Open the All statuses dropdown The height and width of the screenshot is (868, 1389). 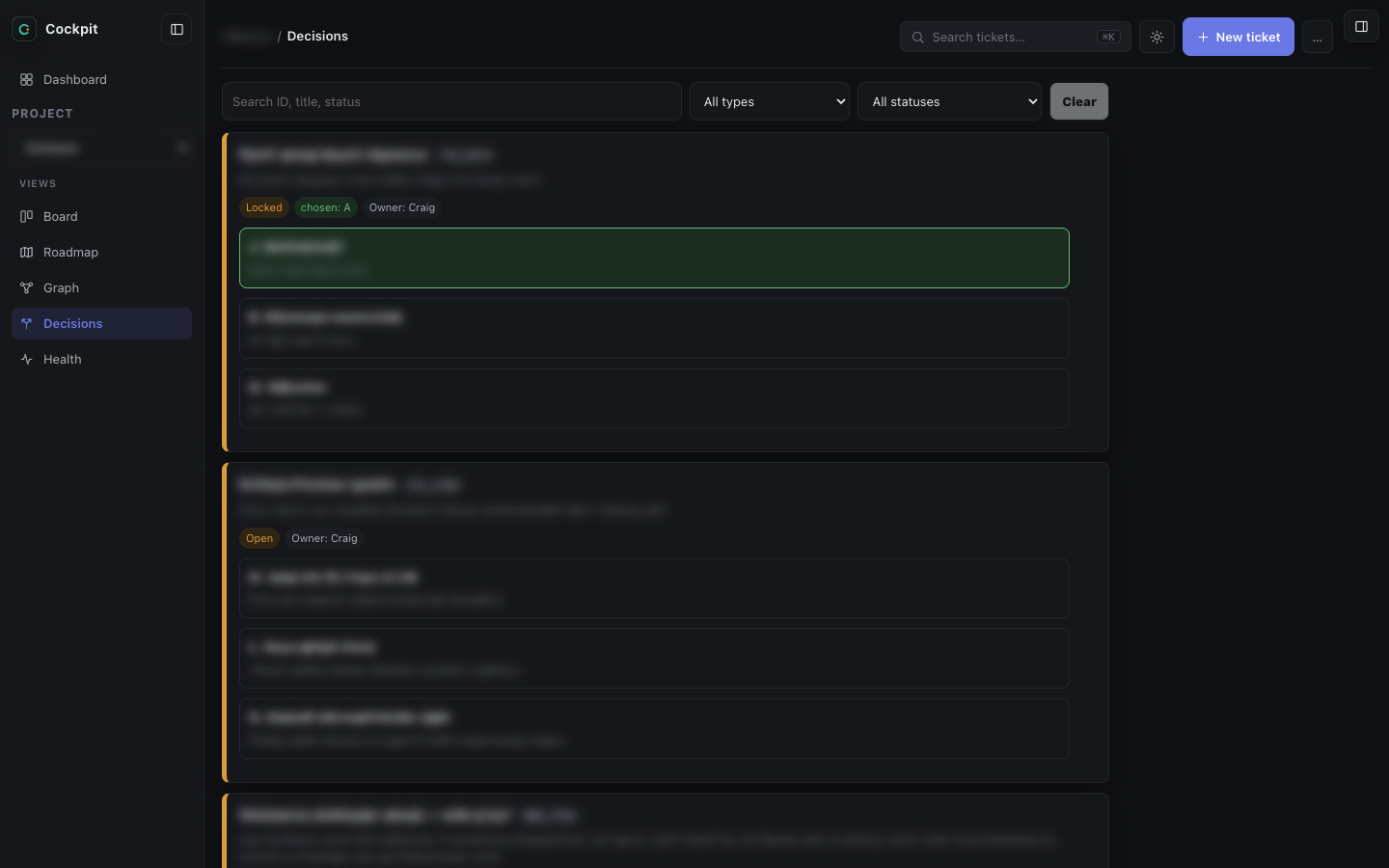(949, 101)
